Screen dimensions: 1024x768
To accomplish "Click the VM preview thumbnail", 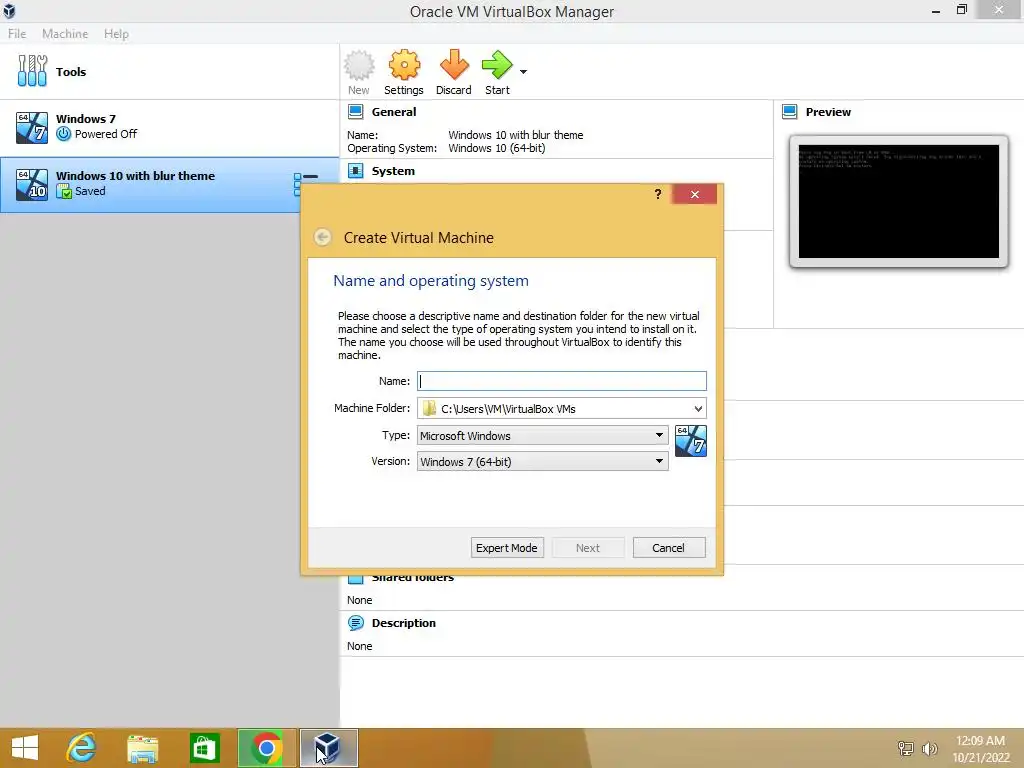I will click(x=899, y=201).
